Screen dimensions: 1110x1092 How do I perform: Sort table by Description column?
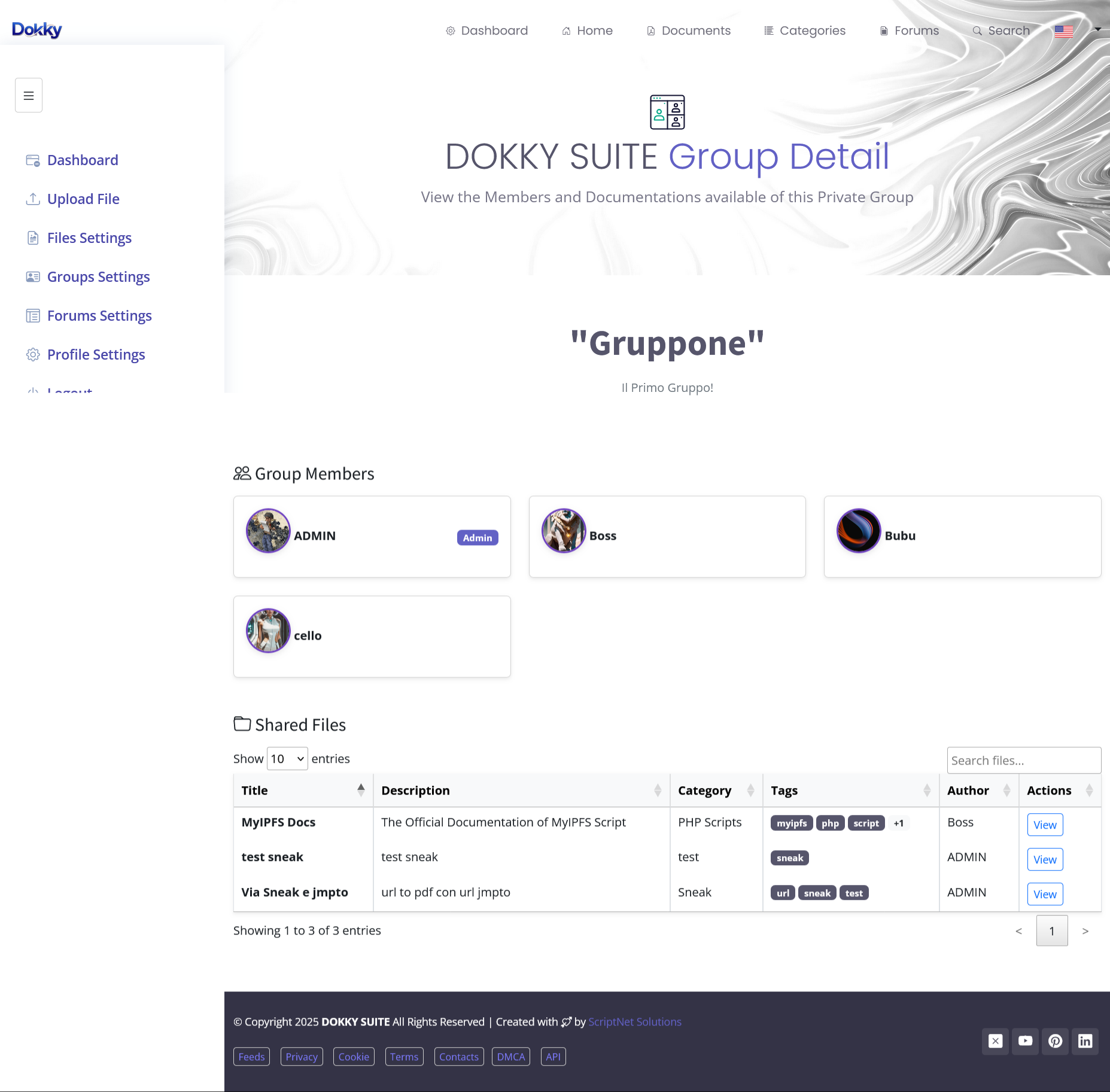[522, 790]
